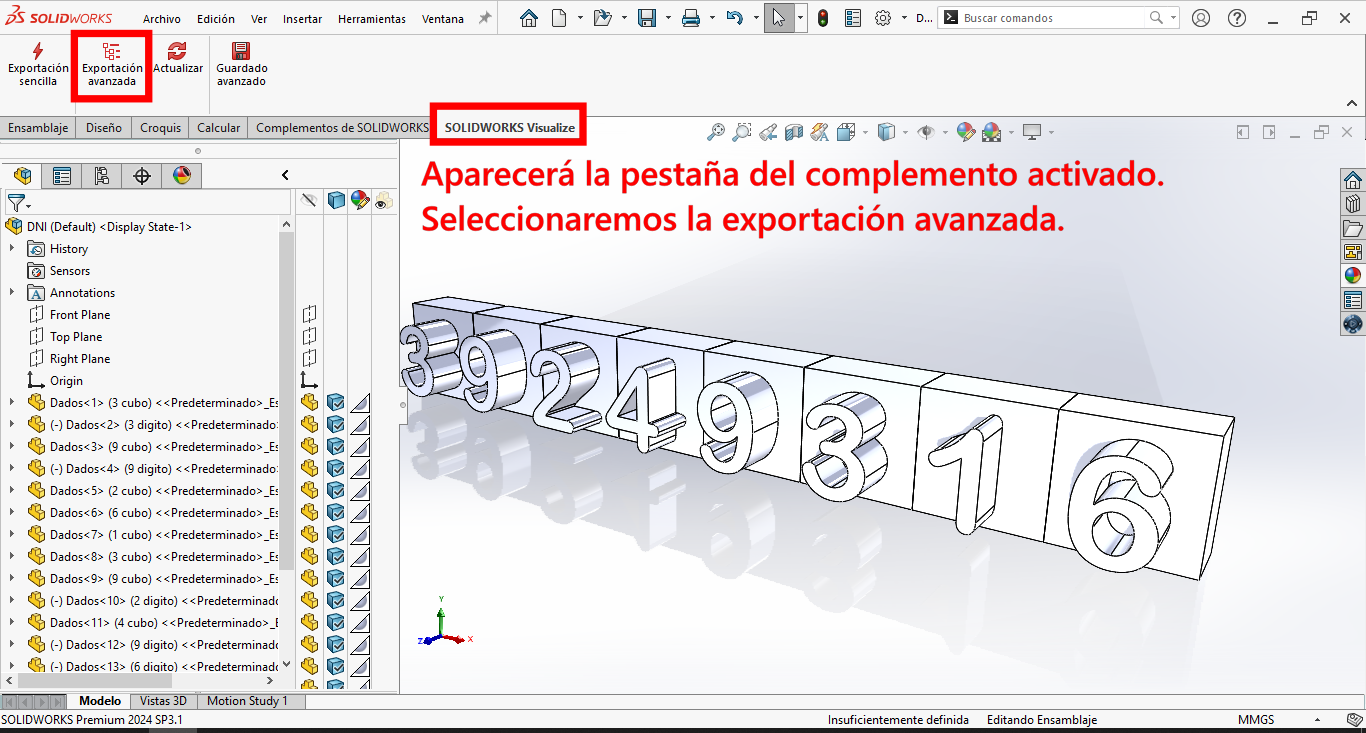The height and width of the screenshot is (733, 1366).
Task: Click the Zoom to fit magnifier icon
Action: 716,132
